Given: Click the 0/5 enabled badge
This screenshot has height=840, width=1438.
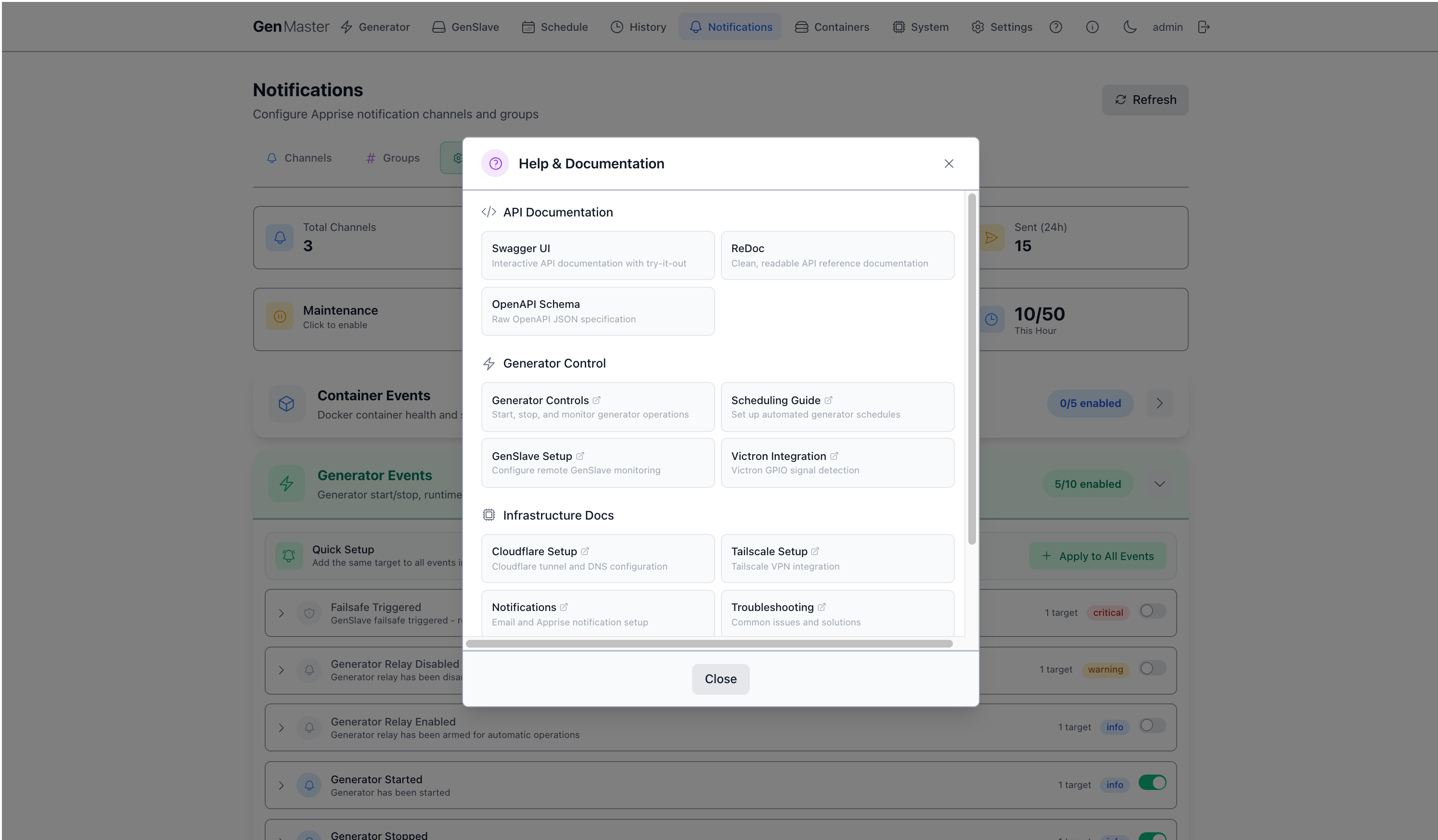Looking at the screenshot, I should pyautogui.click(x=1091, y=404).
